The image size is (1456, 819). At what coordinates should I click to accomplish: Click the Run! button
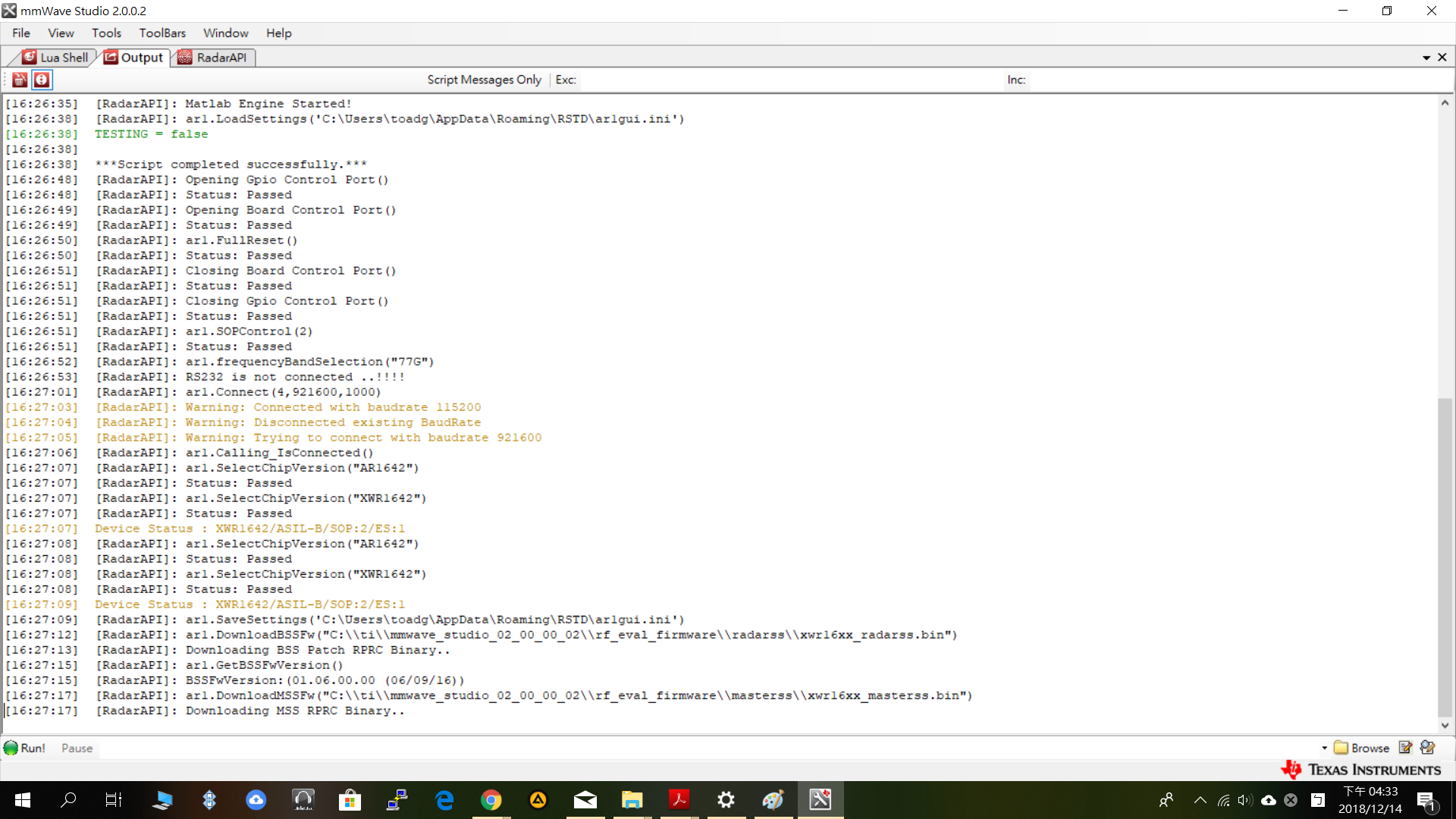point(24,748)
